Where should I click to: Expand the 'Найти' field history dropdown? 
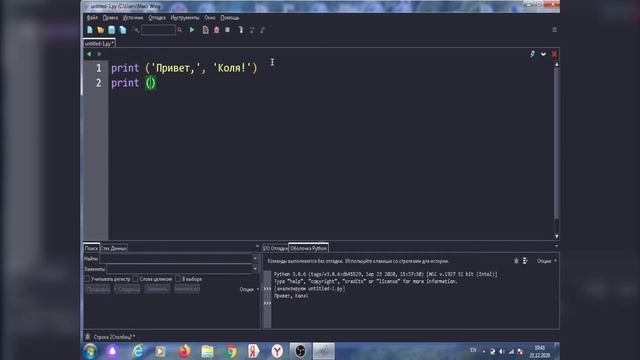[x=255, y=258]
